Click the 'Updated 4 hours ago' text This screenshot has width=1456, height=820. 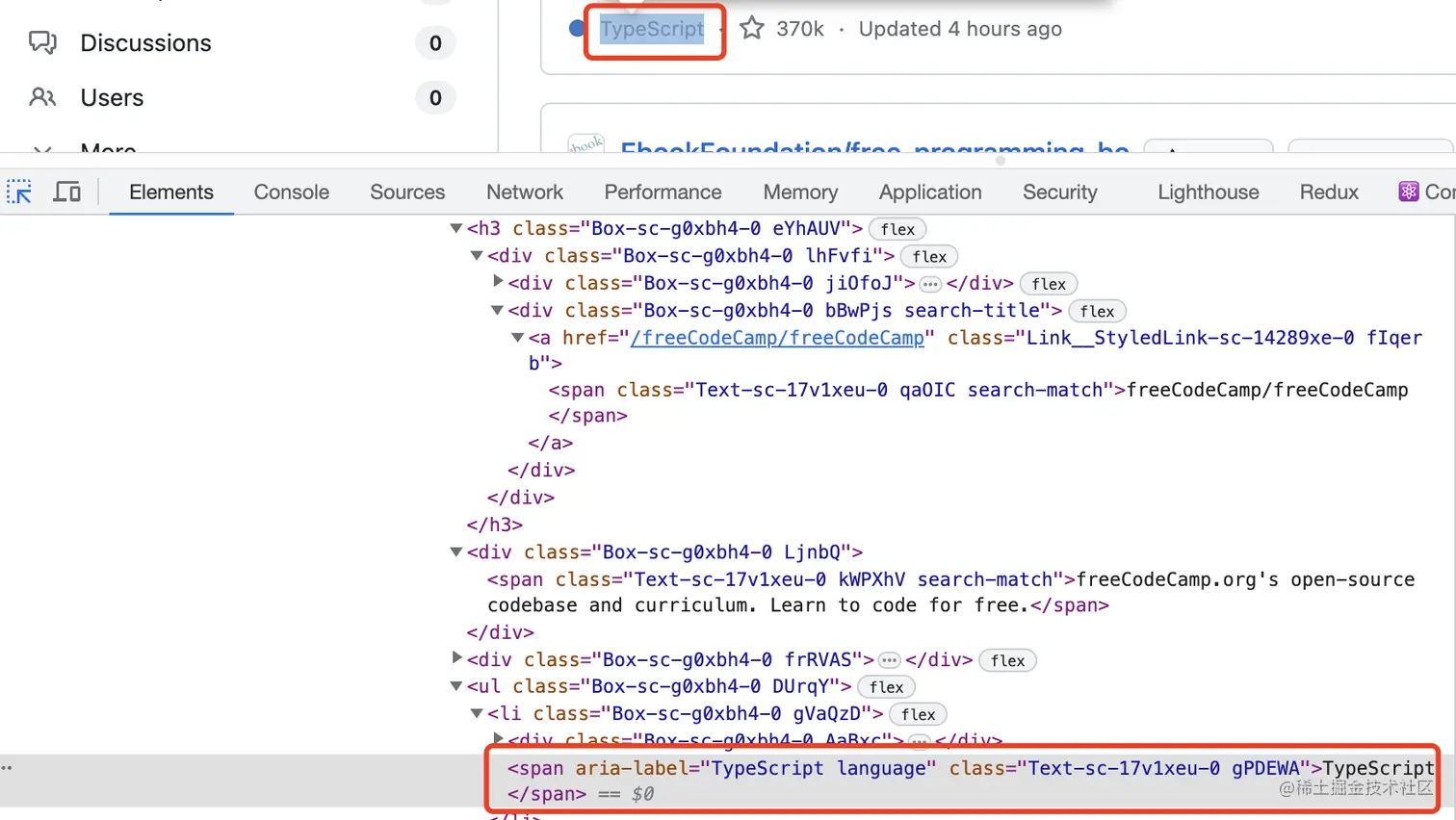tap(960, 29)
